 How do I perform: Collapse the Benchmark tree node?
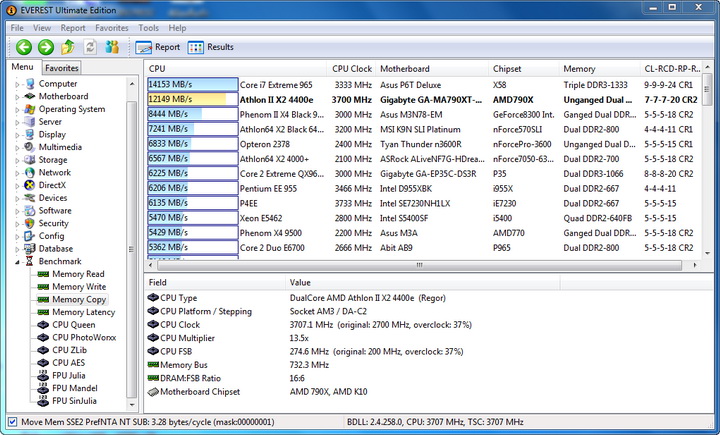click(x=17, y=262)
